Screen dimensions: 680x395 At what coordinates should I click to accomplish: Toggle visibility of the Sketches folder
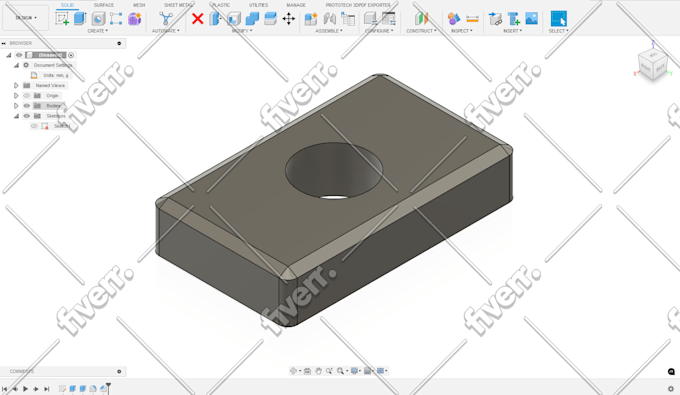26,116
